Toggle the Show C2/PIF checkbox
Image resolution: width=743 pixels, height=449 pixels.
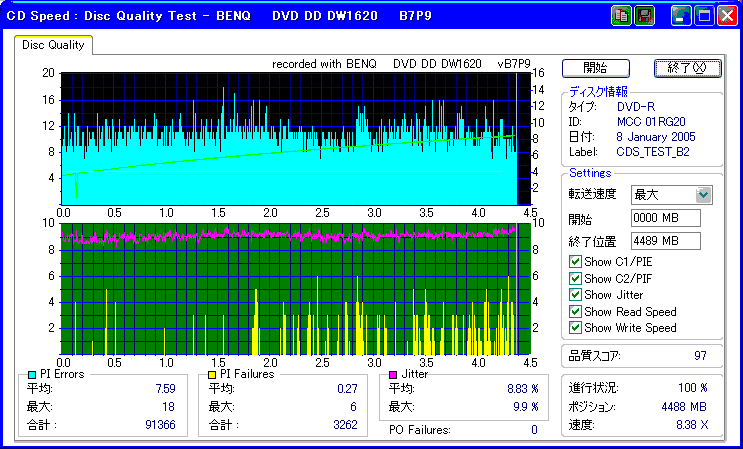tap(574, 279)
